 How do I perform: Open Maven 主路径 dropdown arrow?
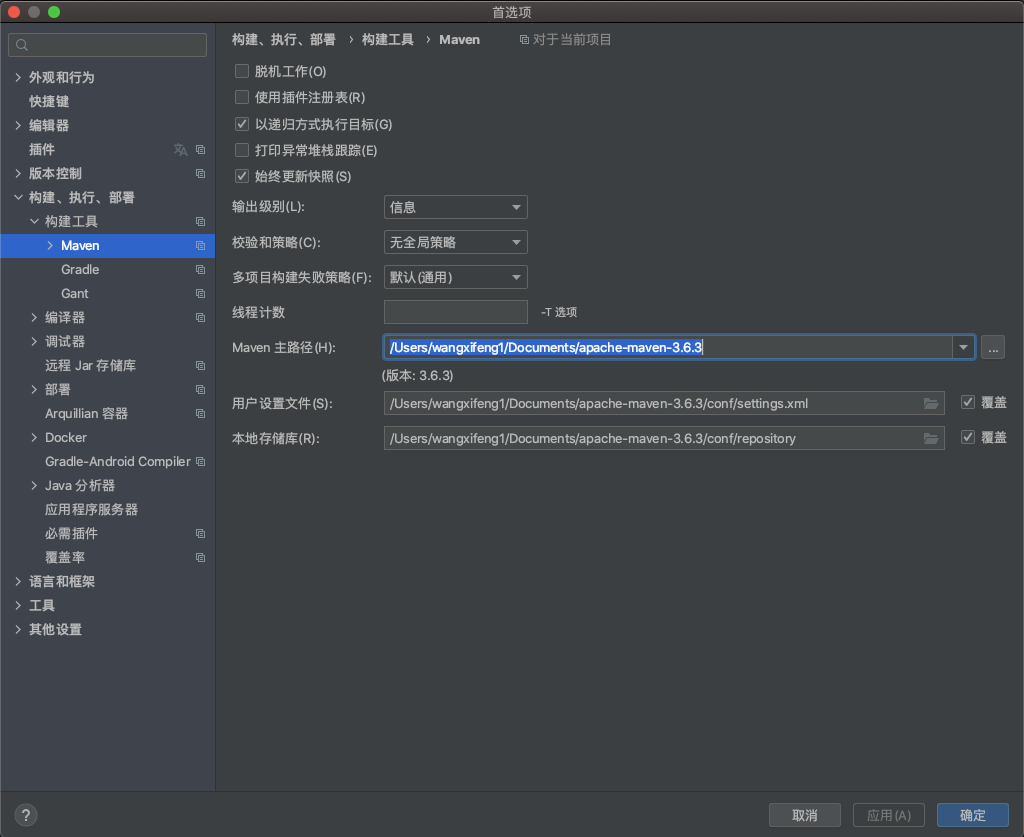point(963,347)
